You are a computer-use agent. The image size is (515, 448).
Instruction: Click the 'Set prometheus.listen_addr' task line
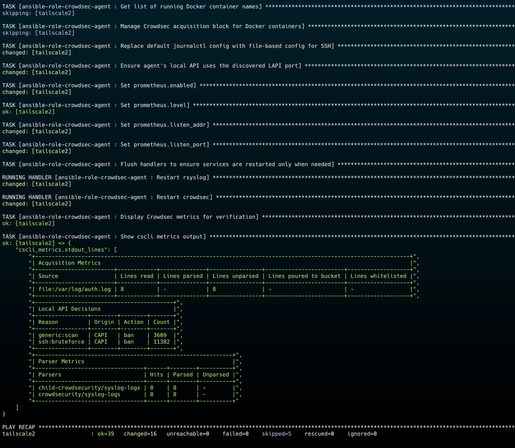pos(258,125)
